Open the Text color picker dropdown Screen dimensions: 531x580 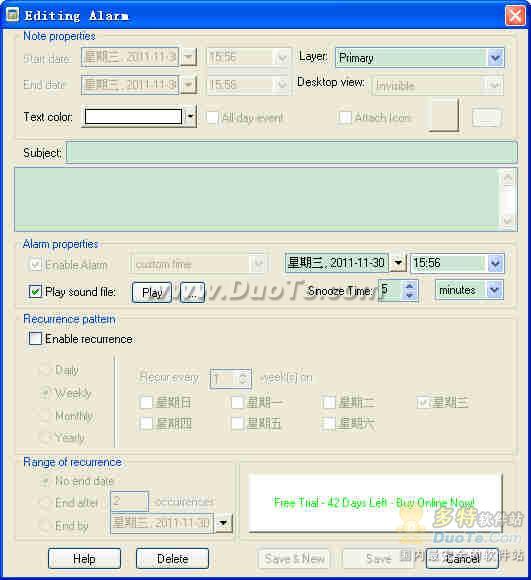tap(190, 117)
